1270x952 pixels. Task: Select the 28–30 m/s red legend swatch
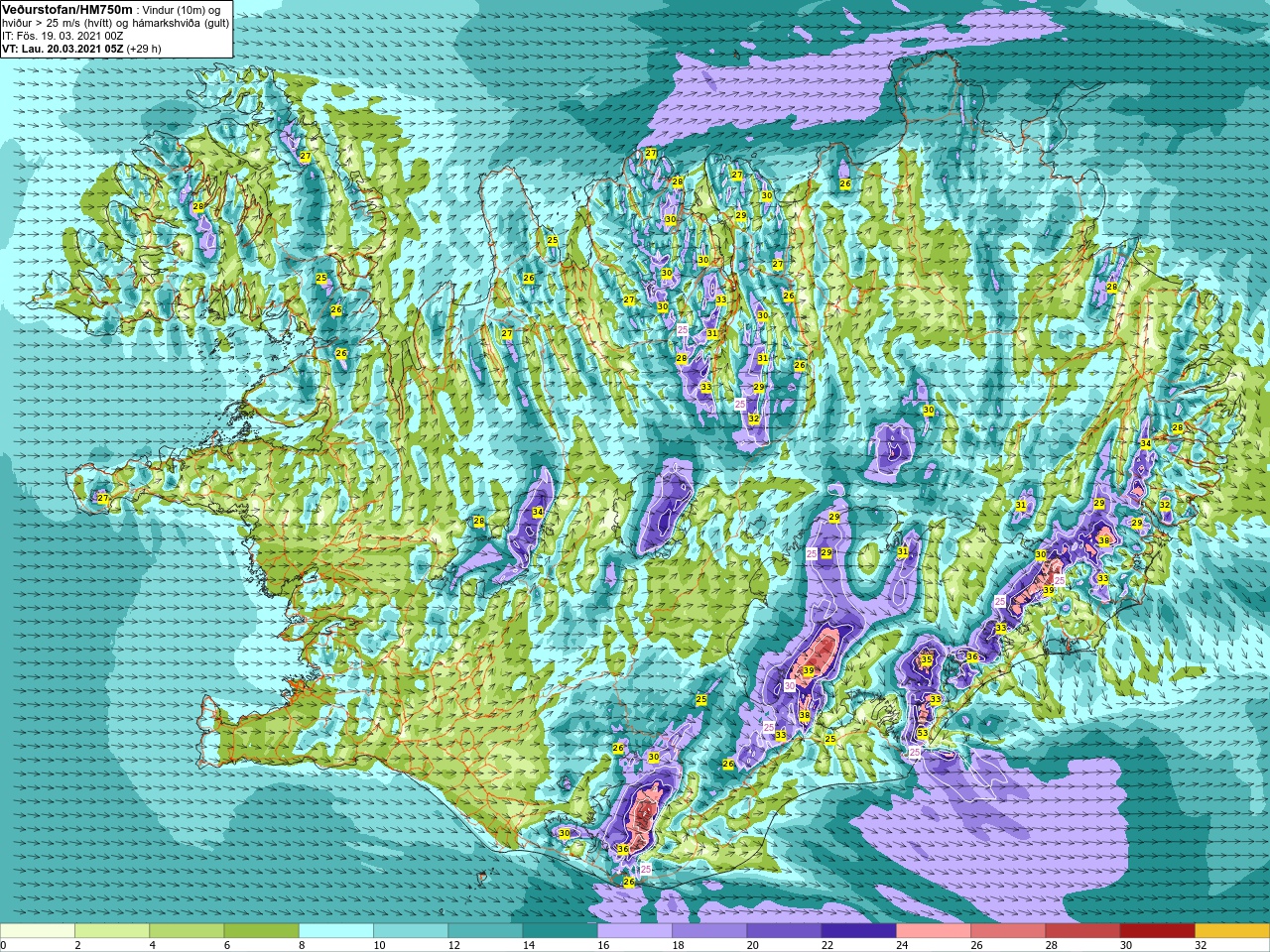tap(1082, 931)
